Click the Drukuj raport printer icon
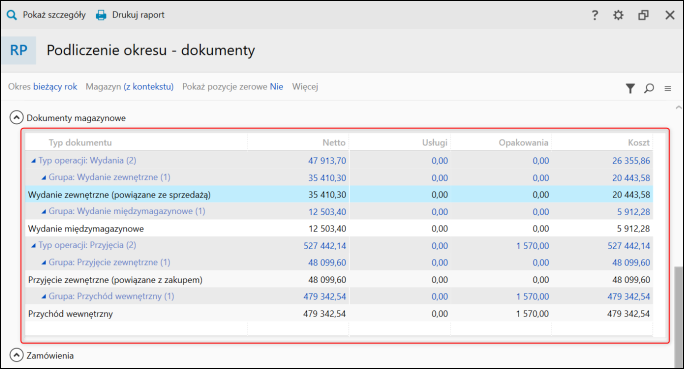The height and width of the screenshot is (369, 684). click(x=101, y=15)
